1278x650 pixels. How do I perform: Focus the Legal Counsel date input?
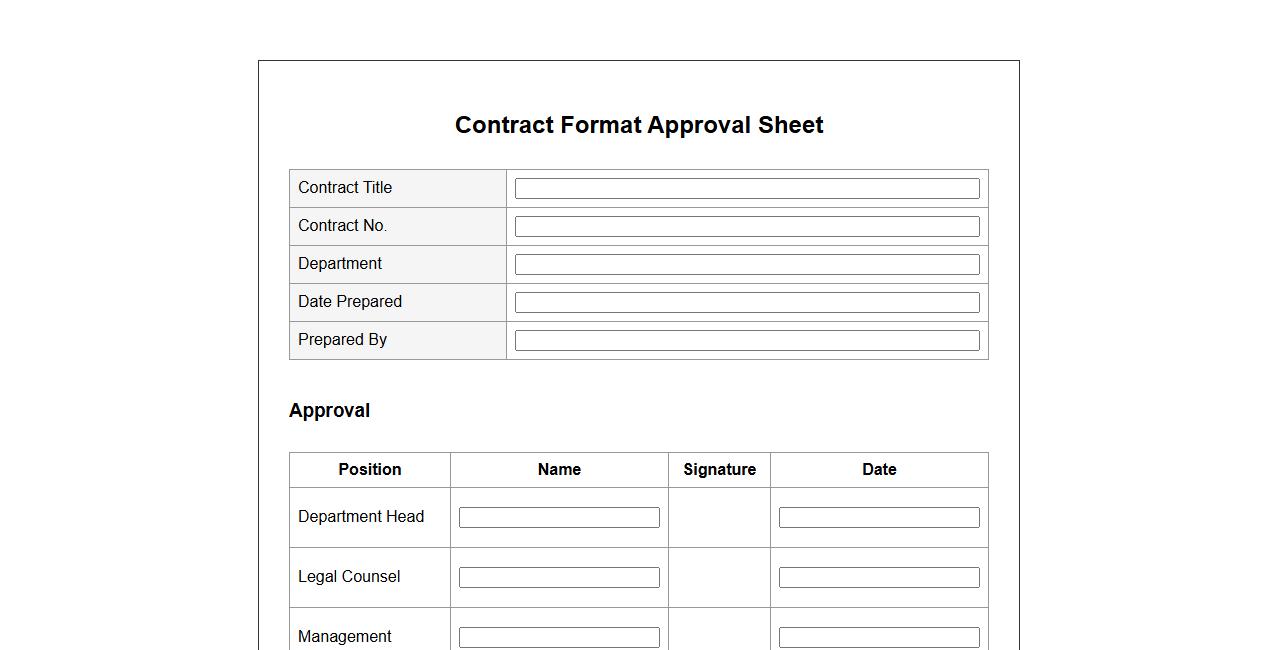879,578
